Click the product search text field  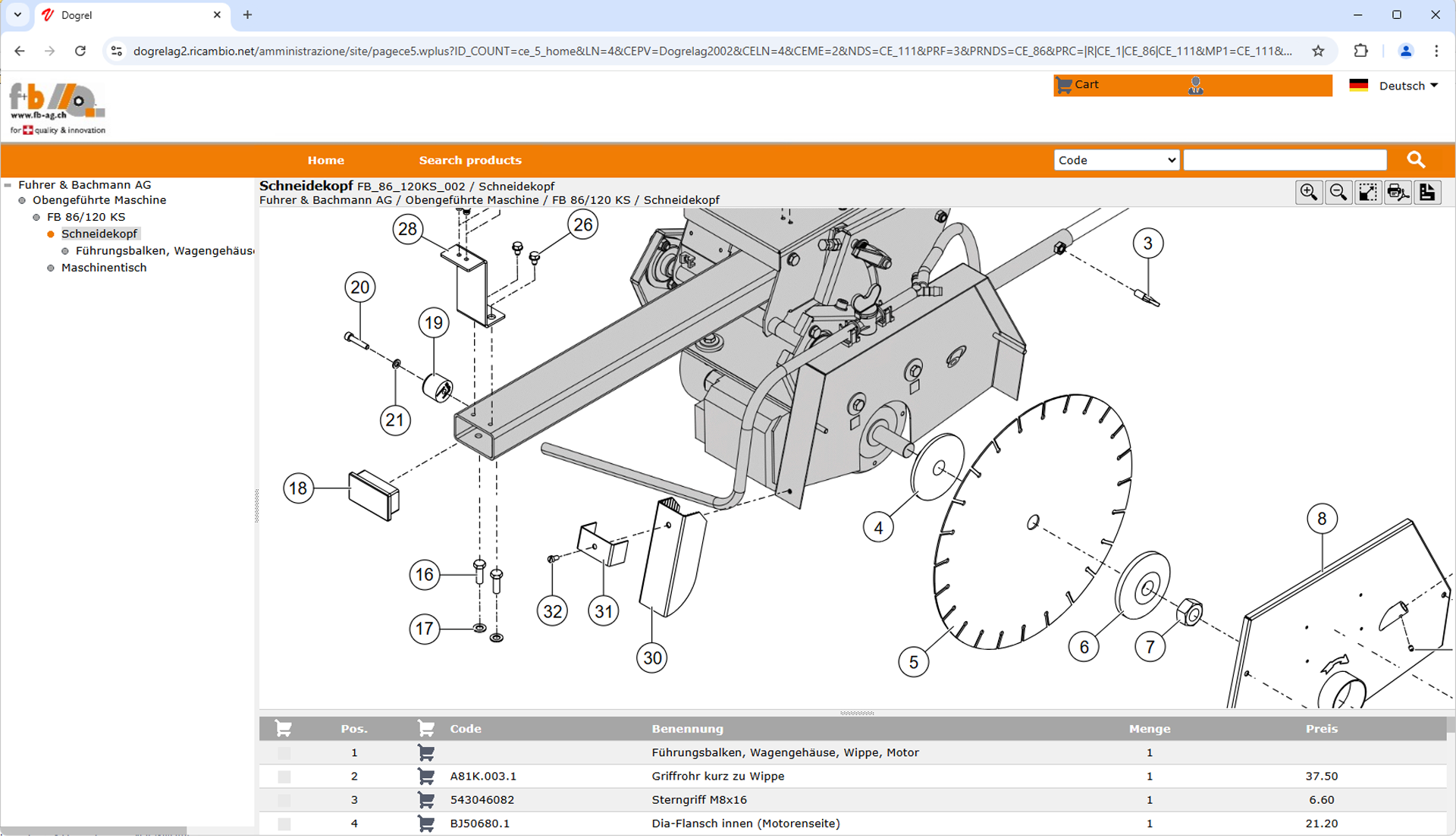click(x=1285, y=160)
